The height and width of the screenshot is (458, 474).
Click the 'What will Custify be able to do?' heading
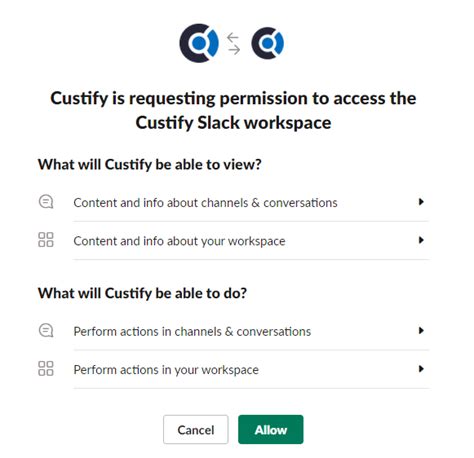142,293
